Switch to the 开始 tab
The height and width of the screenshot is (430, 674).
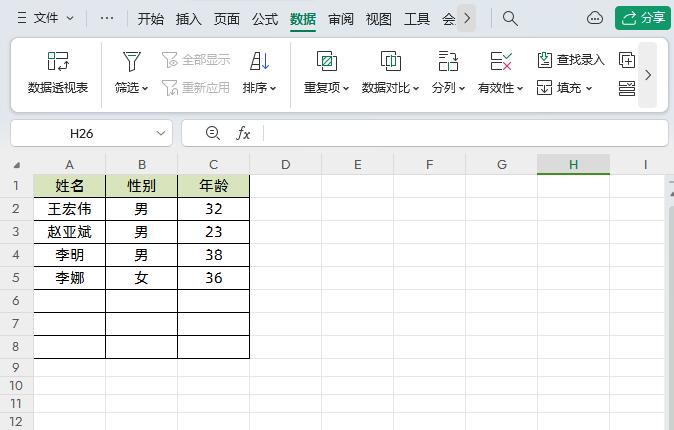pos(151,19)
